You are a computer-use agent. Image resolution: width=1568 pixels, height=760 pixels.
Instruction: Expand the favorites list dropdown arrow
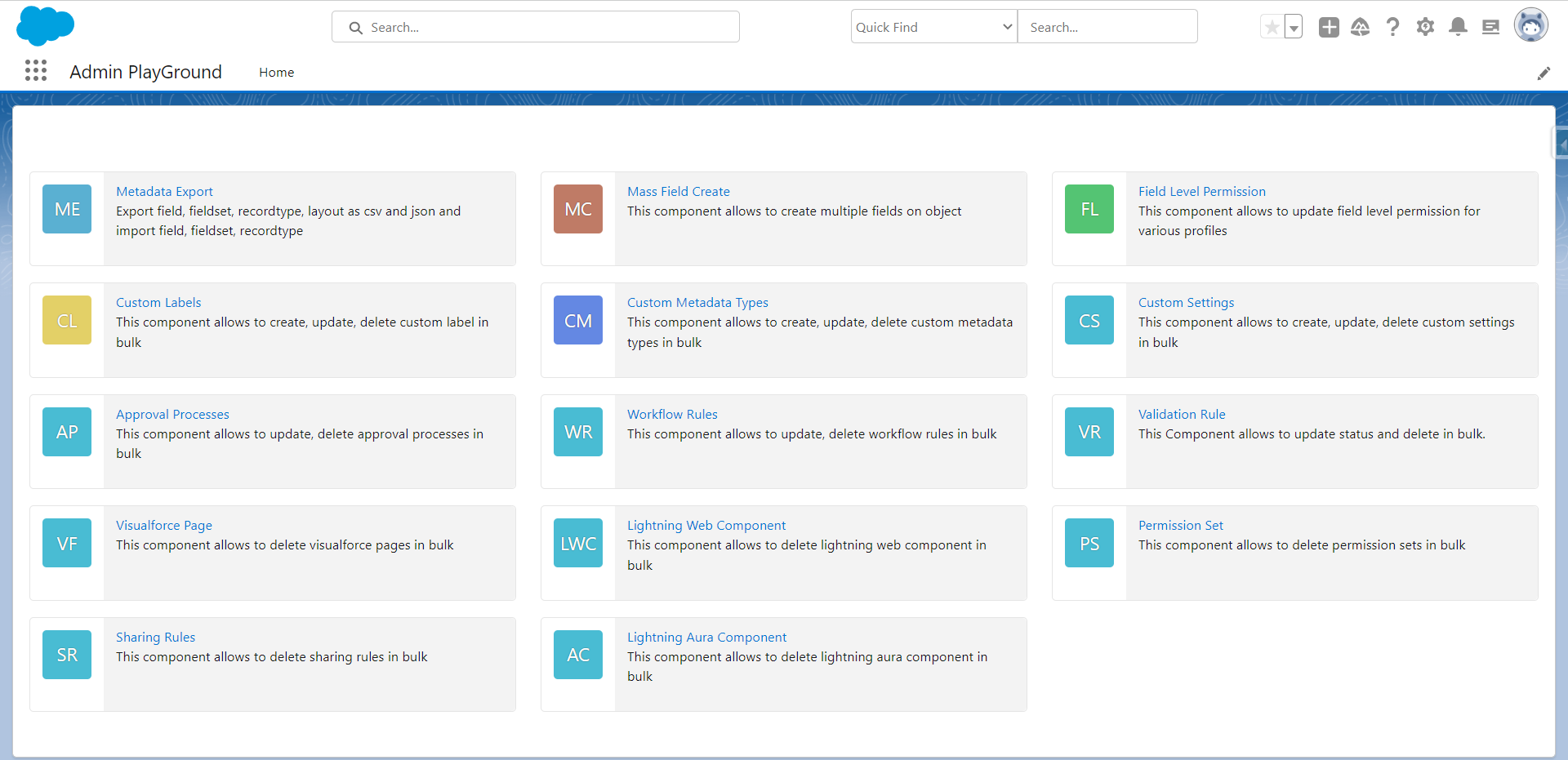pyautogui.click(x=1294, y=27)
